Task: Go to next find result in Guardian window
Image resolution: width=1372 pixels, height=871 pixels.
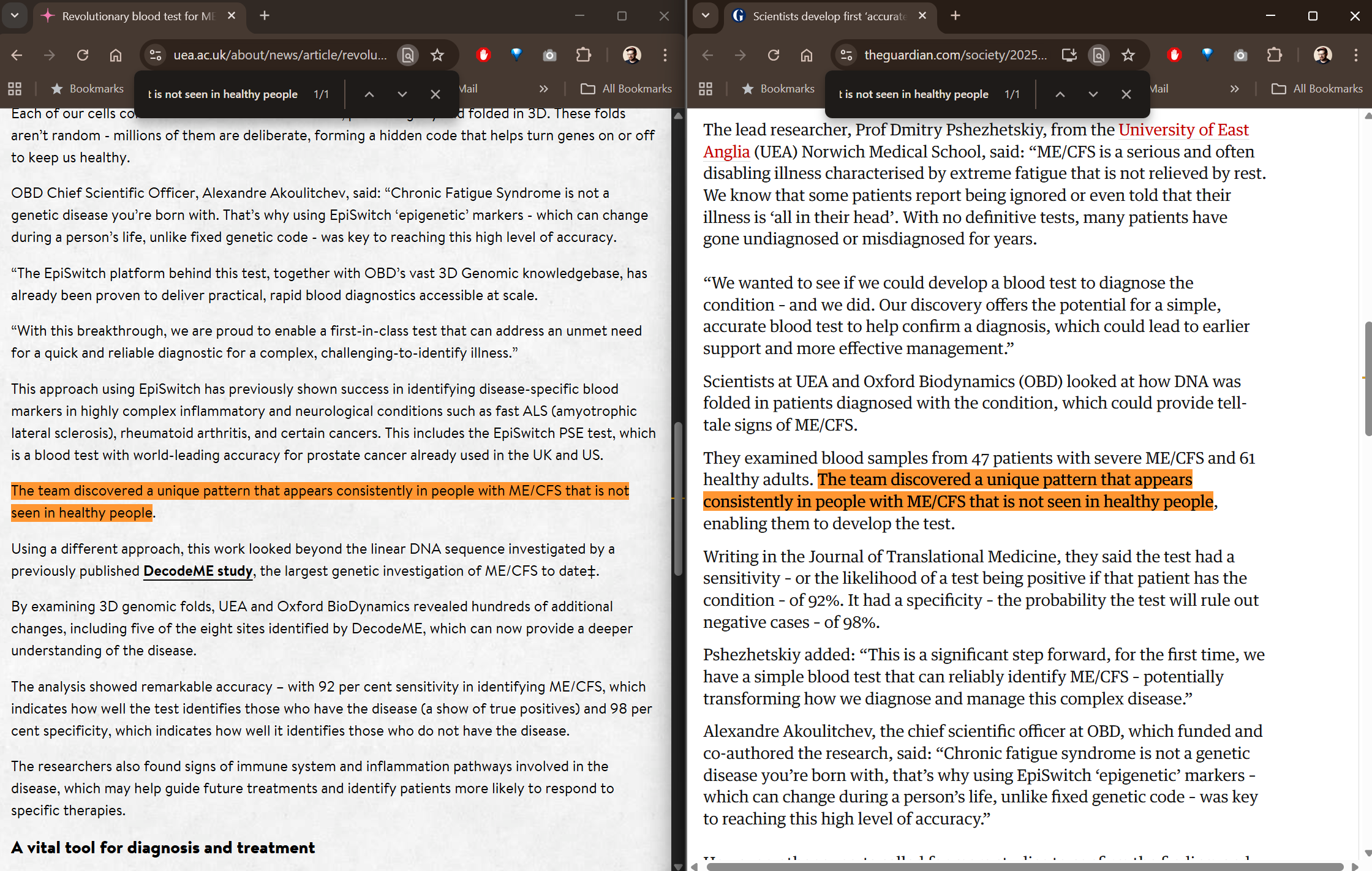Action: click(x=1093, y=94)
